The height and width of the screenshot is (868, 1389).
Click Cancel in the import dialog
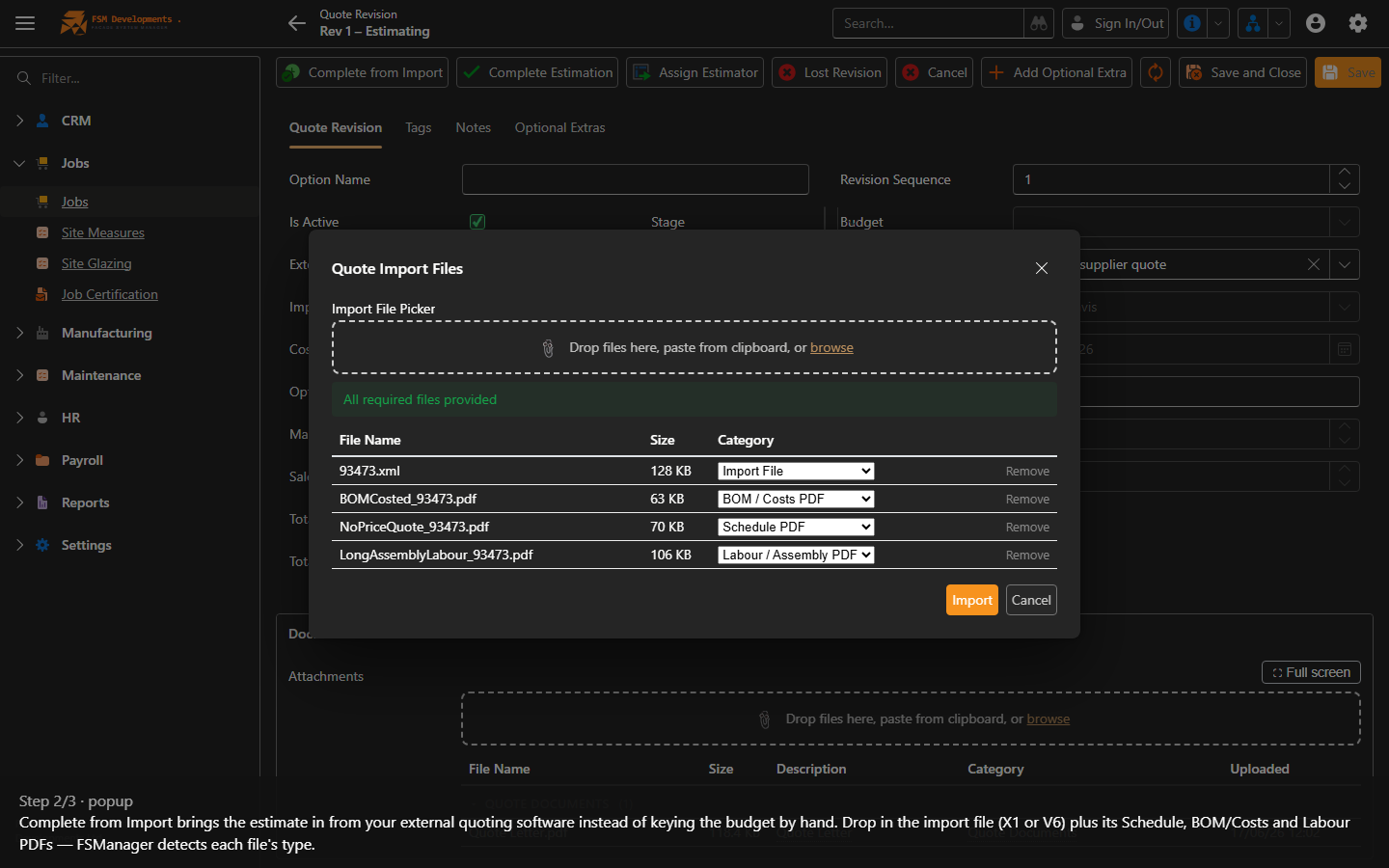coord(1031,600)
